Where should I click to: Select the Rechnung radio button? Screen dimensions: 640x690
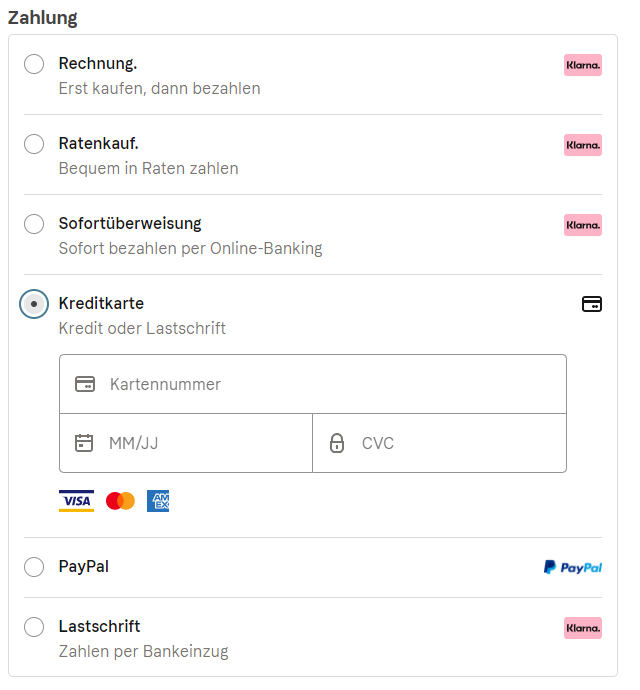34,64
